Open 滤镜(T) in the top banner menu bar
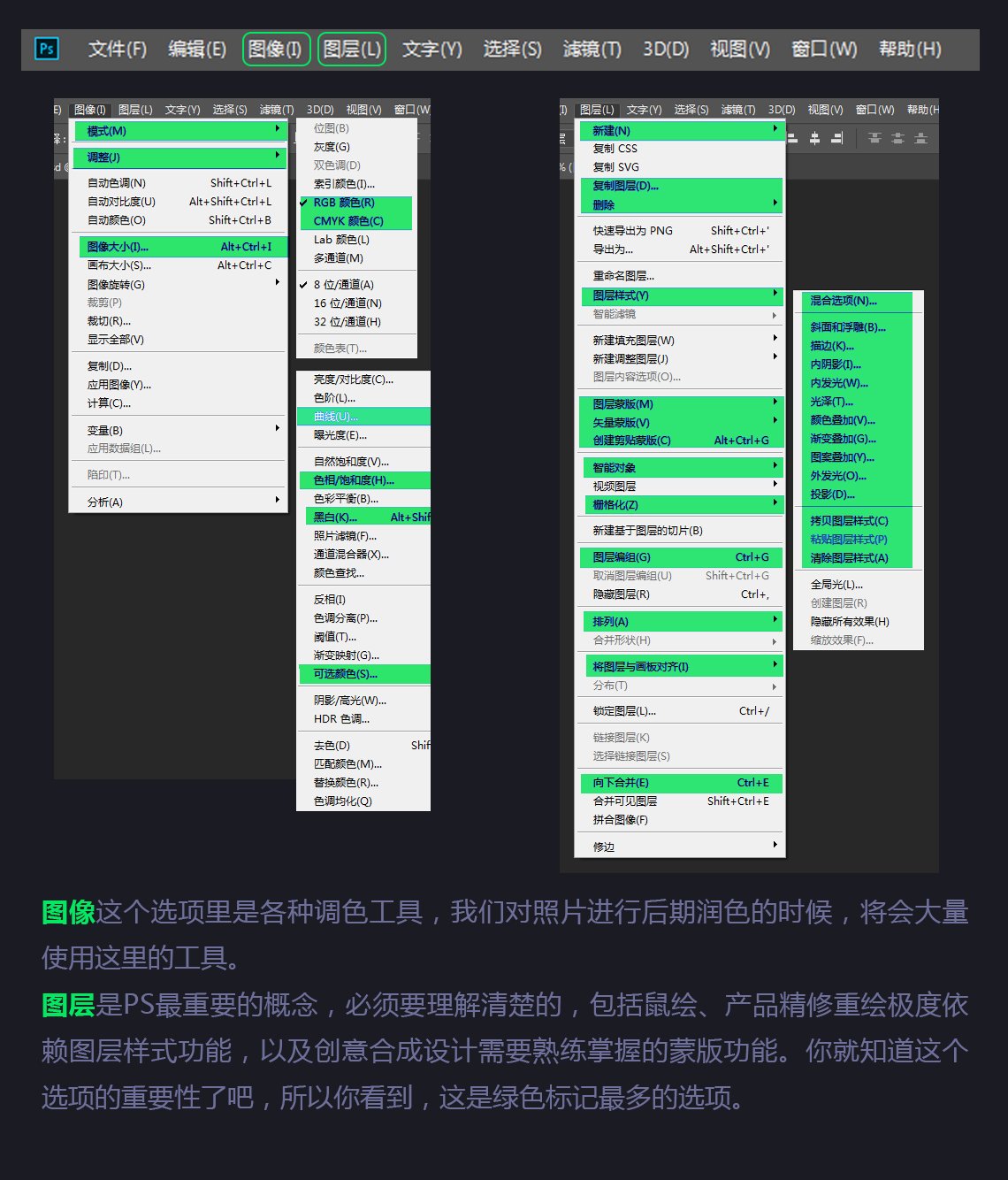Image resolution: width=1008 pixels, height=1180 pixels. (592, 49)
